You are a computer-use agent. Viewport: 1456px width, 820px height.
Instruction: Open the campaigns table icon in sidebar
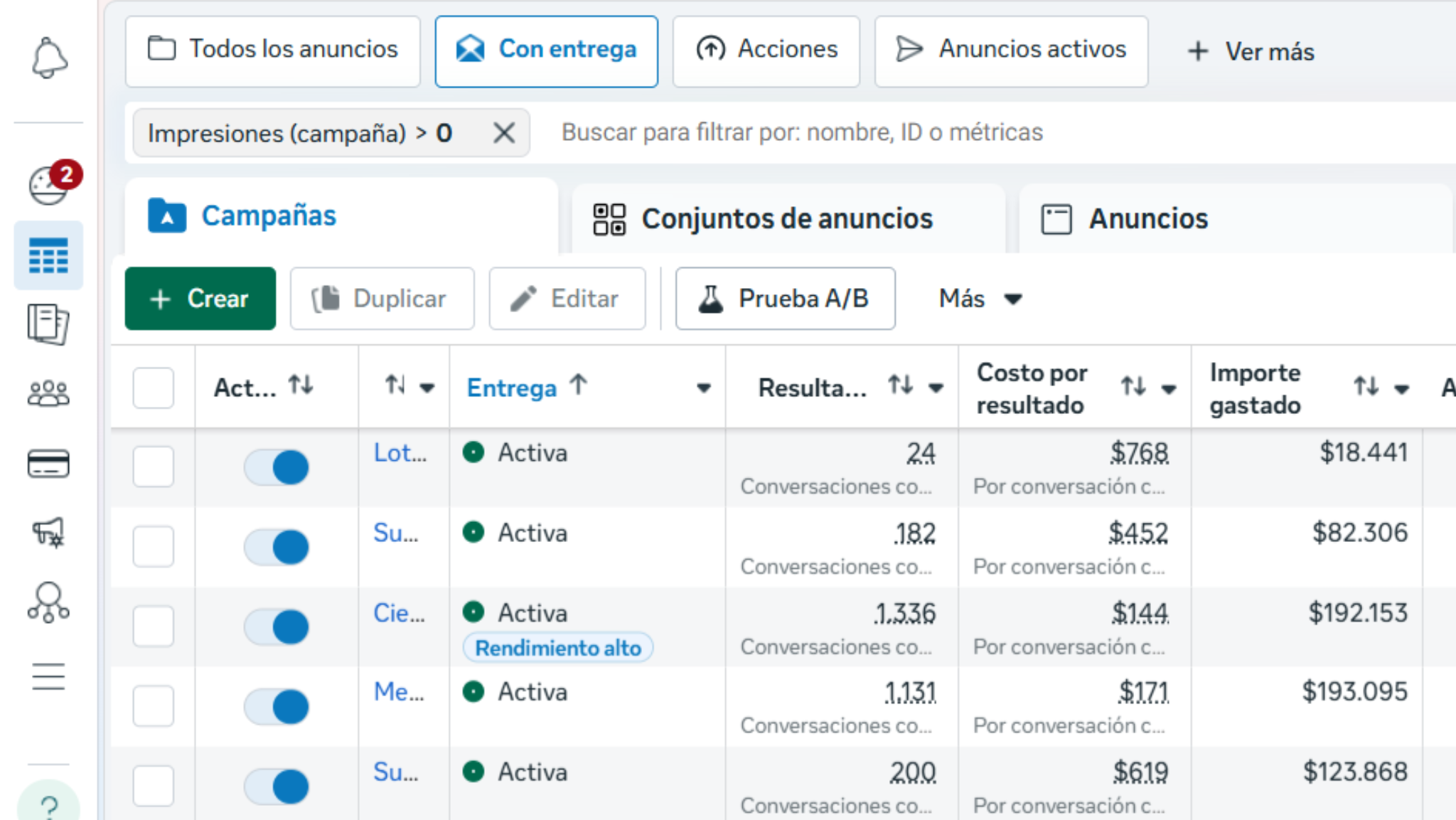[48, 256]
